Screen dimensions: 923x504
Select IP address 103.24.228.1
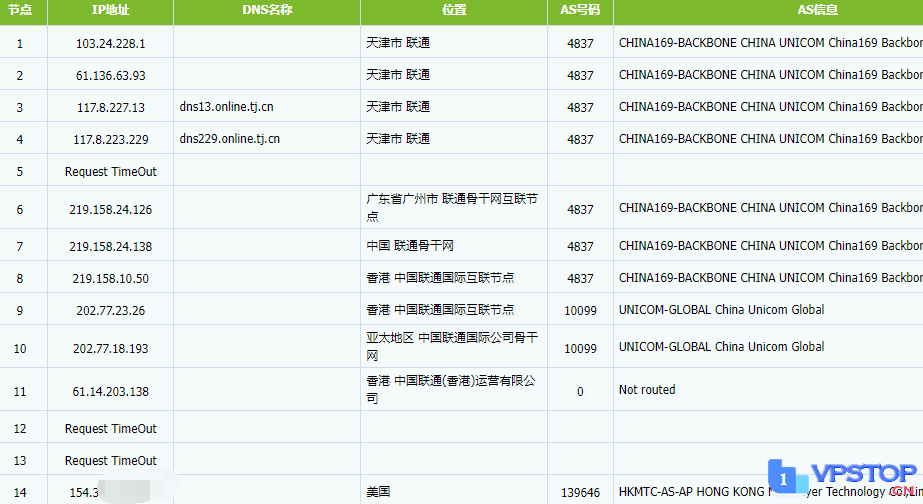(111, 44)
